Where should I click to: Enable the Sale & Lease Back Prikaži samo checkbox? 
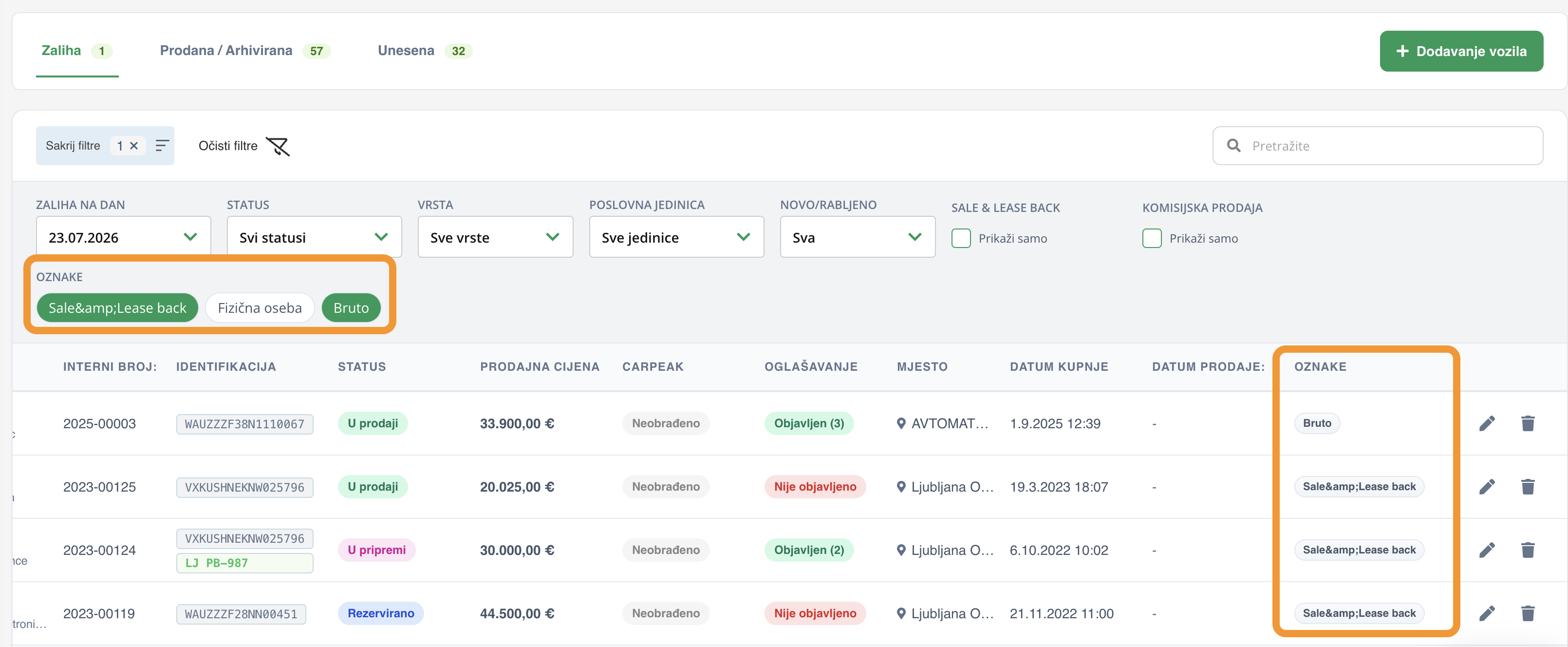coord(960,238)
